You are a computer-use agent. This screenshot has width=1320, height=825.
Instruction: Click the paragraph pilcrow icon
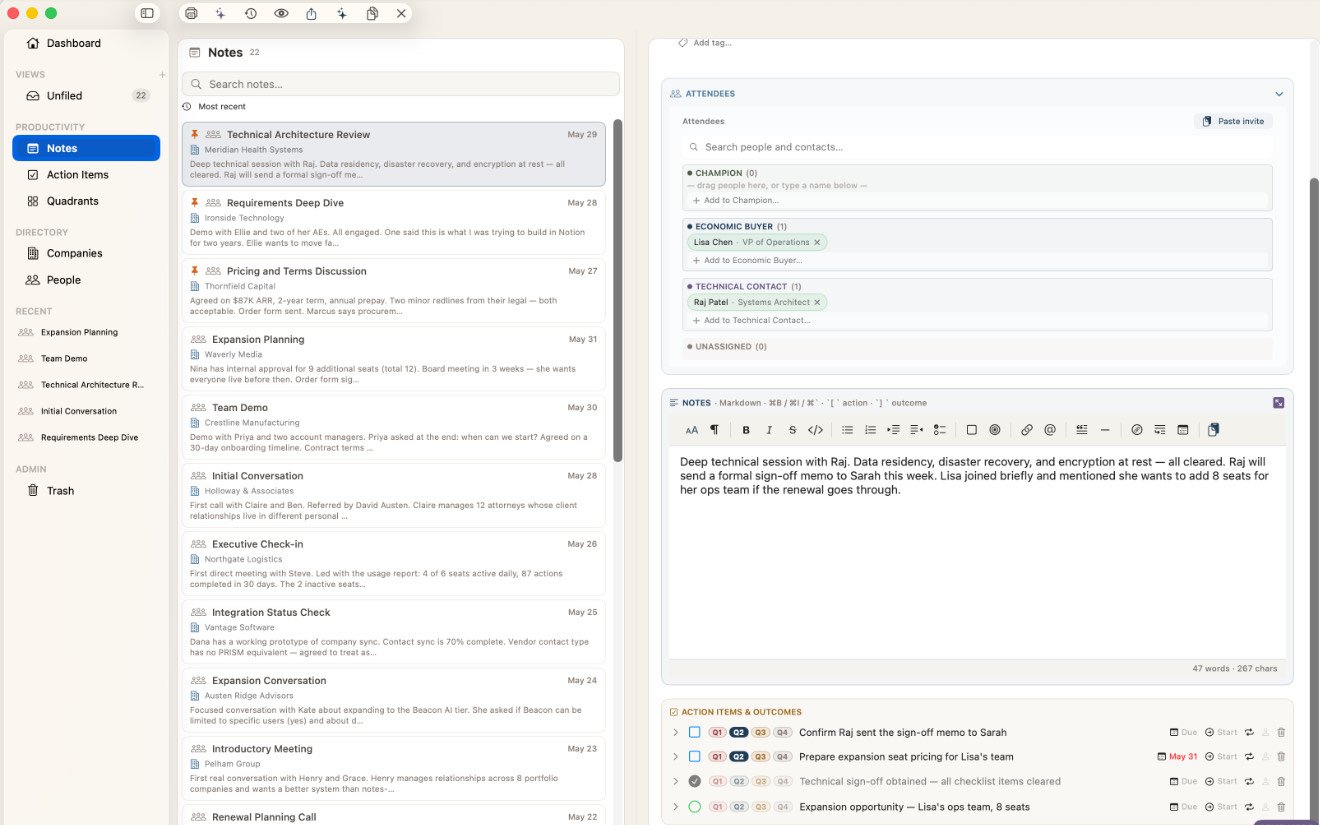(x=714, y=430)
